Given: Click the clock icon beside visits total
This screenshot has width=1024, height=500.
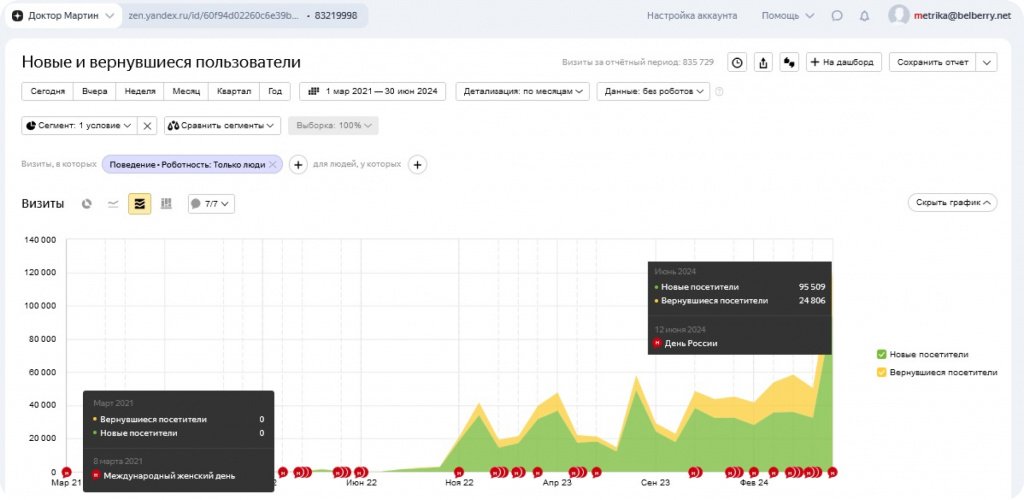Looking at the screenshot, I should coord(737,62).
